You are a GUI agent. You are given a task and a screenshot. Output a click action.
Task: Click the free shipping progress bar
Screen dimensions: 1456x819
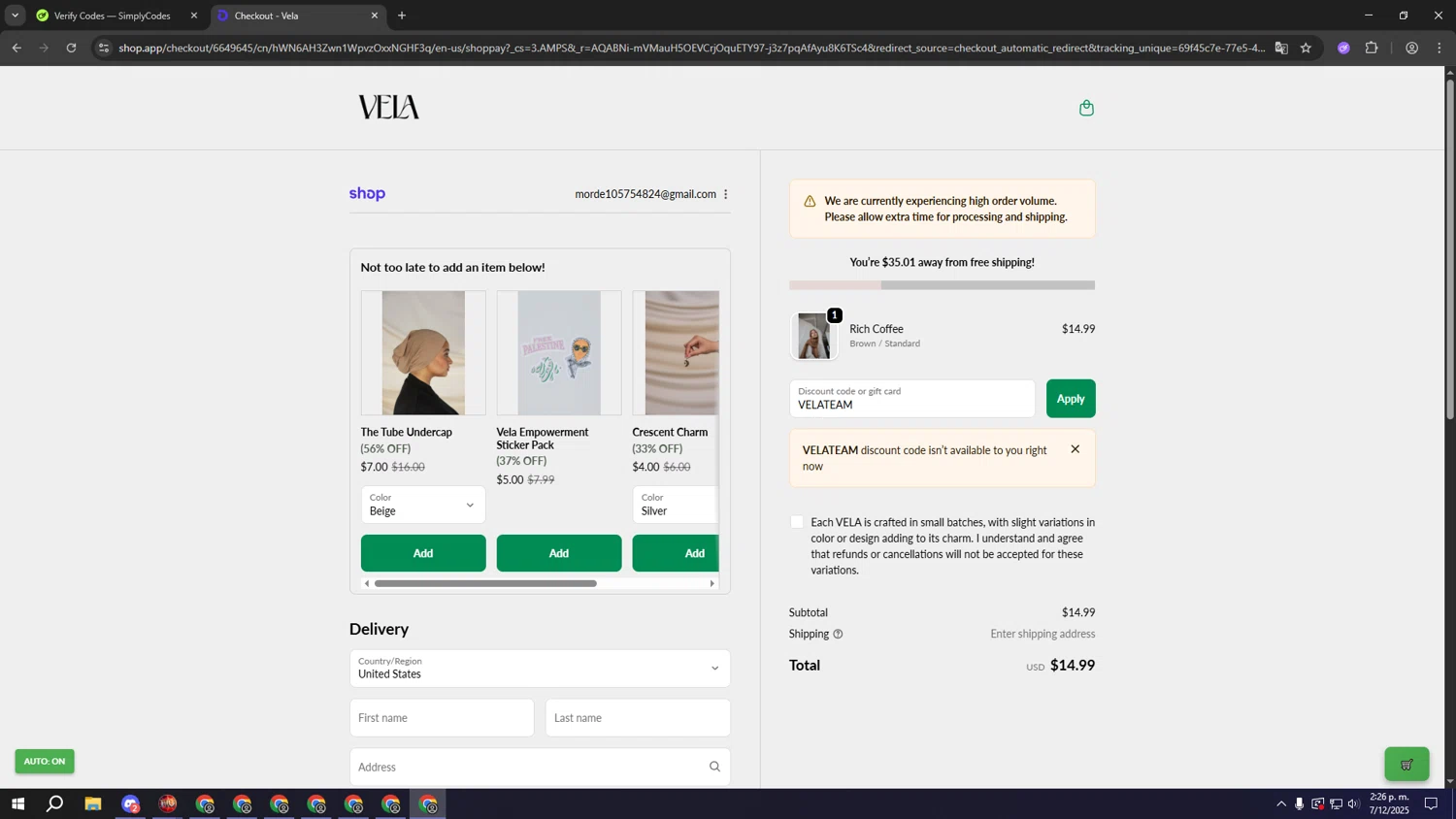click(942, 285)
